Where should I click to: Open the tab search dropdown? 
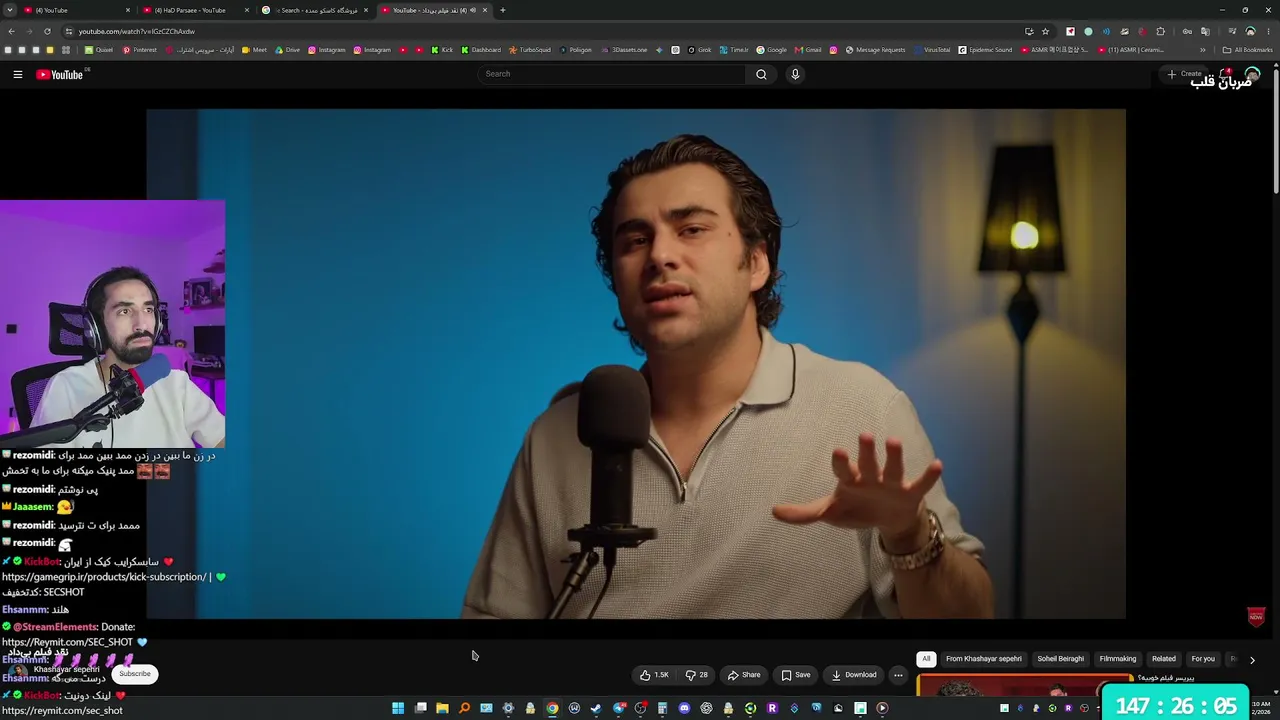[9, 10]
